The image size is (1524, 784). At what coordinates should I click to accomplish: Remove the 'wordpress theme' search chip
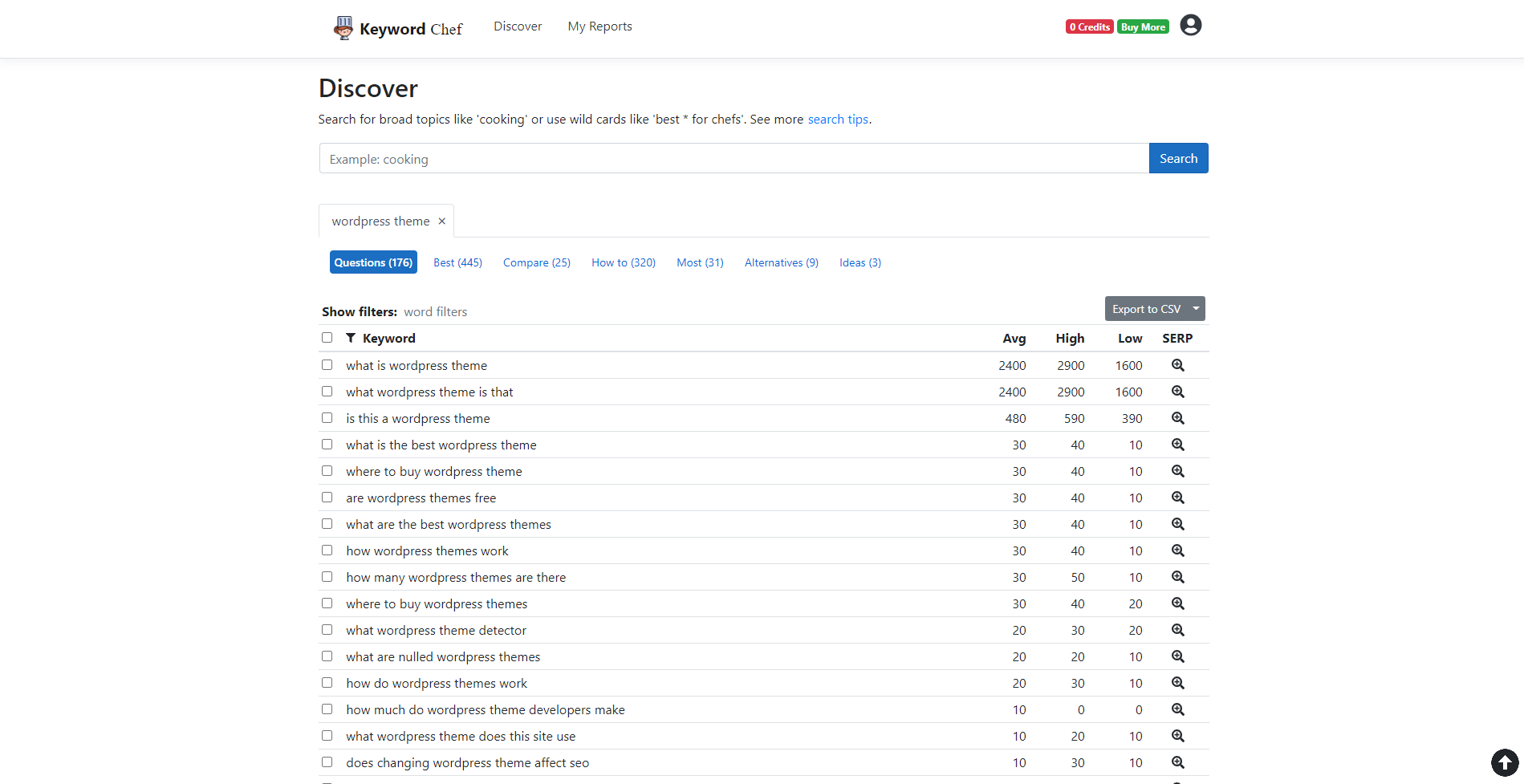point(441,221)
